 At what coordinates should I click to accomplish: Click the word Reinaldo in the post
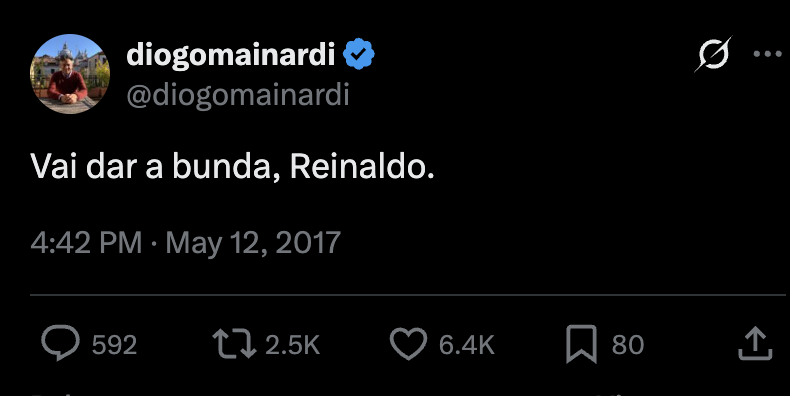[x=359, y=166]
